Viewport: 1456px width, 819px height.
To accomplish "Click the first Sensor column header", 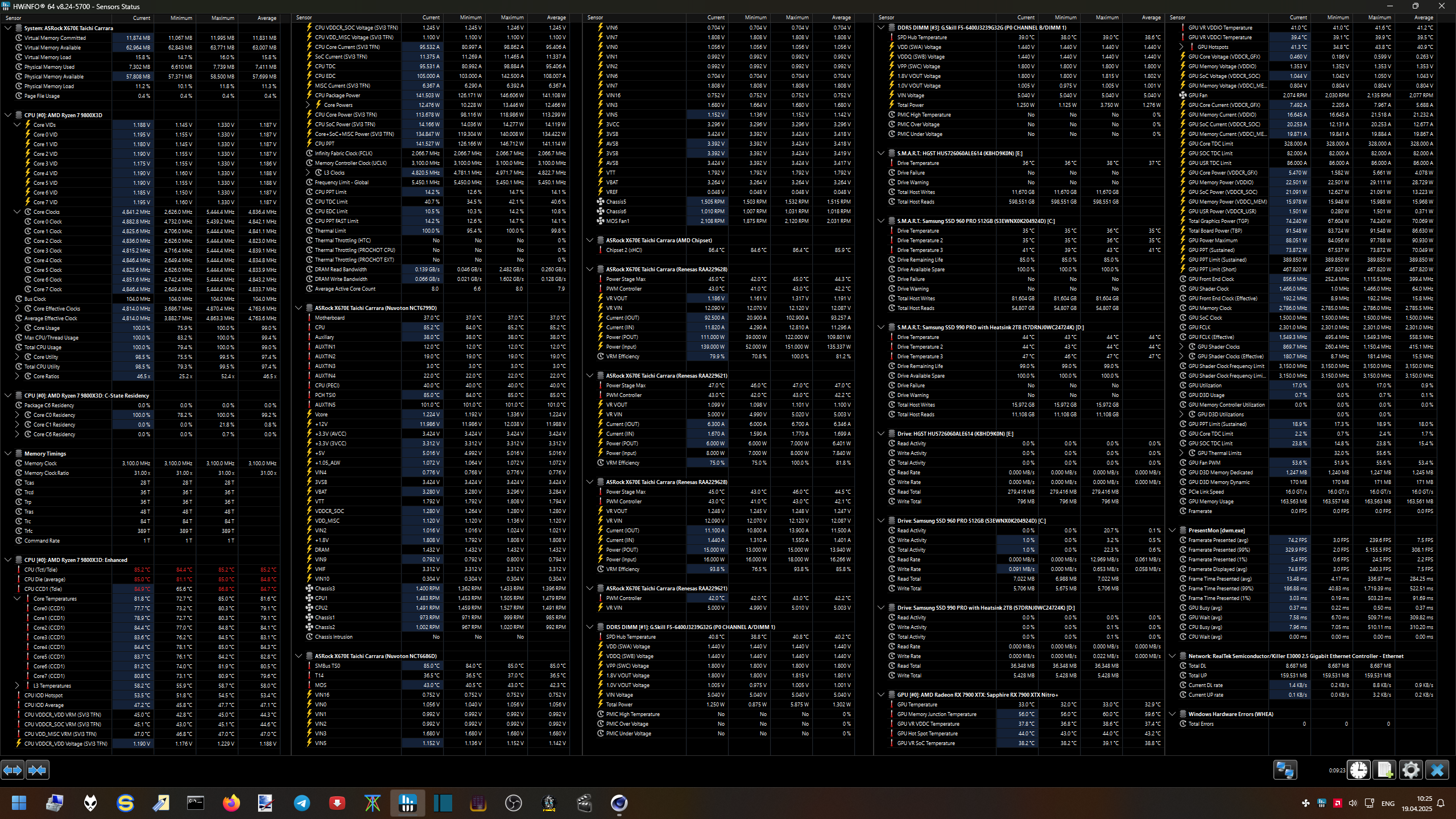I will (14, 18).
